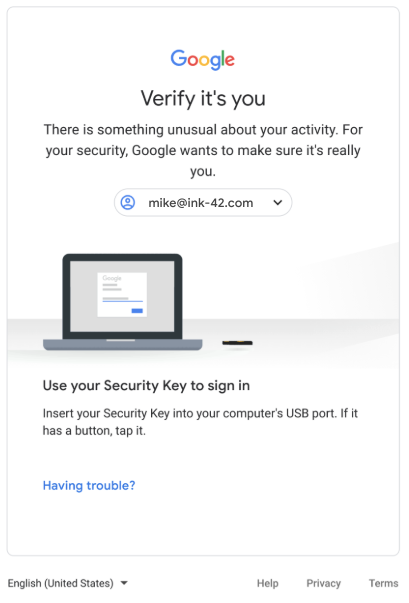The height and width of the screenshot is (603, 409).
Task: Click the mini sign-in card on laptop screen
Action: pos(122,295)
